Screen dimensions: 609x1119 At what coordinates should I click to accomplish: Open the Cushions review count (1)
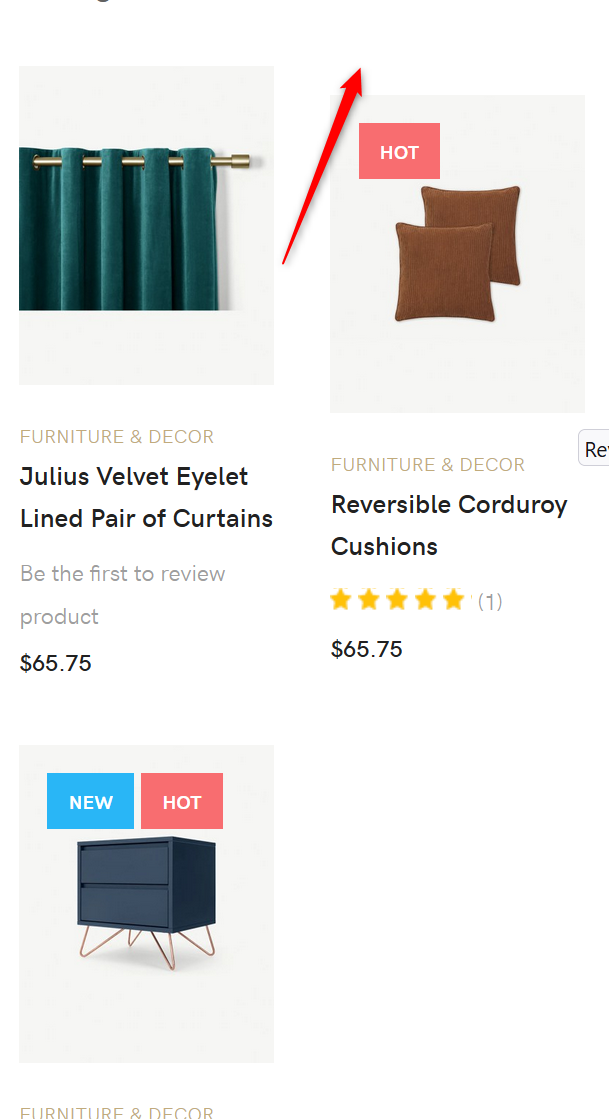coord(490,601)
